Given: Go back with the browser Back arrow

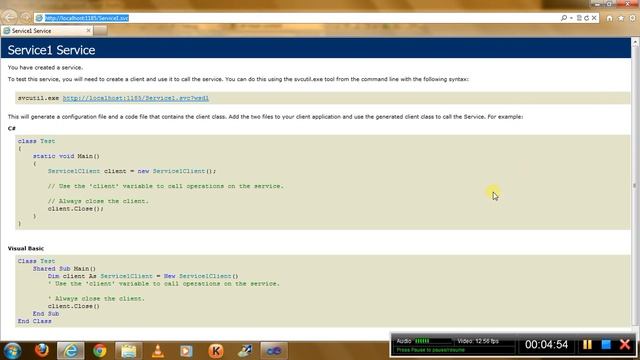Looking at the screenshot, I should coord(9,17).
